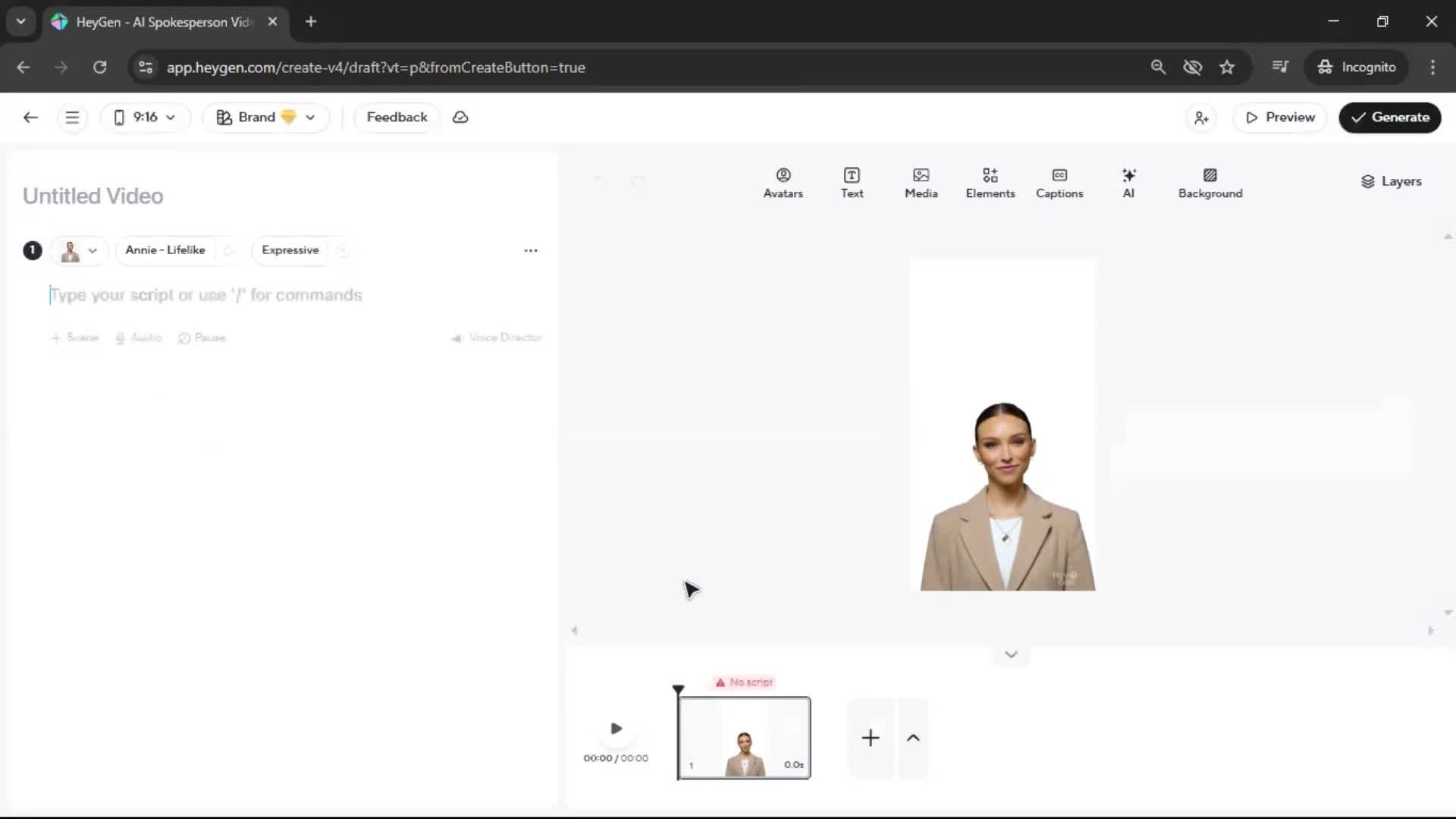This screenshot has width=1456, height=819.
Task: Open the Captions tool
Action: (x=1059, y=183)
